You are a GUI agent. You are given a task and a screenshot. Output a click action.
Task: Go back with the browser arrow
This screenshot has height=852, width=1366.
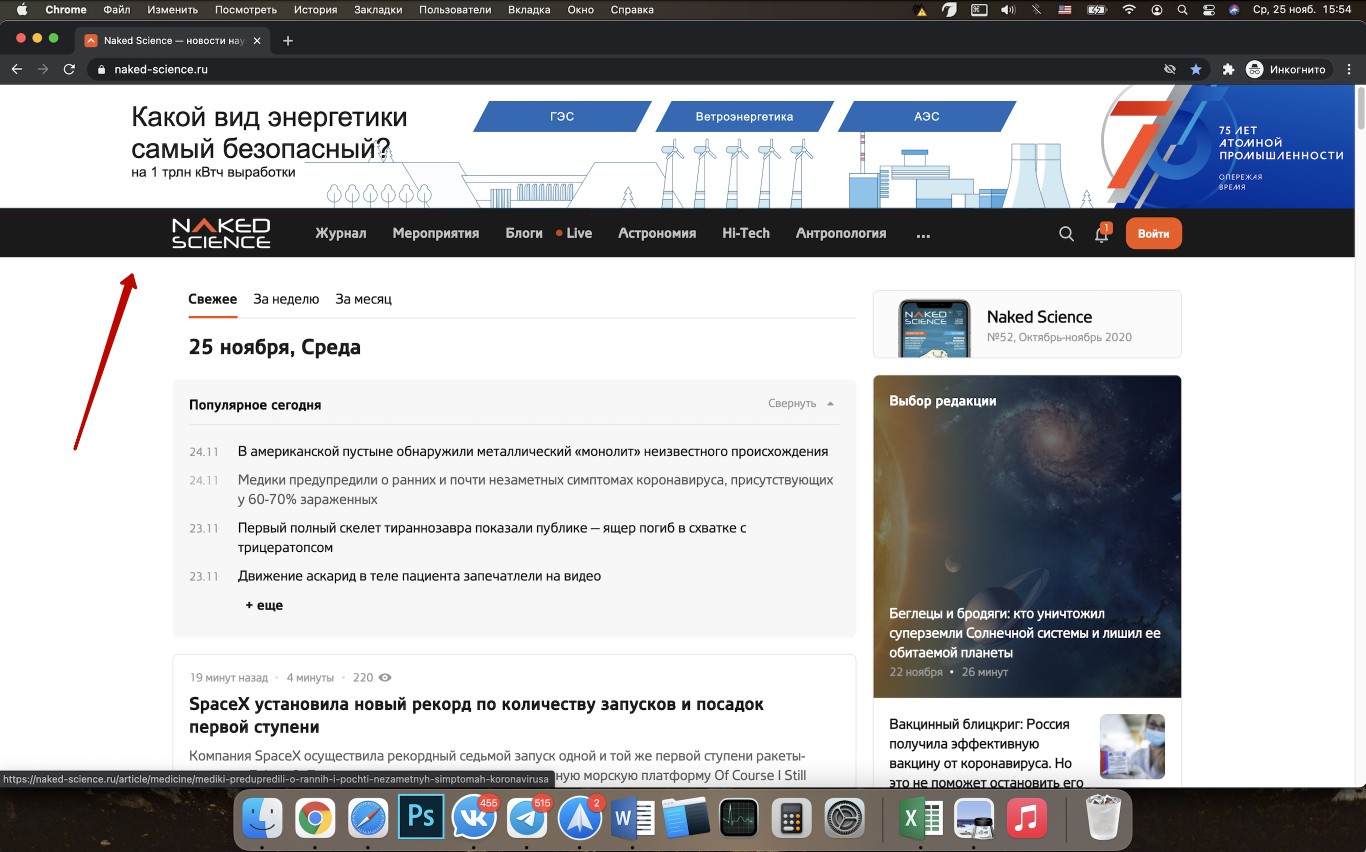[16, 69]
